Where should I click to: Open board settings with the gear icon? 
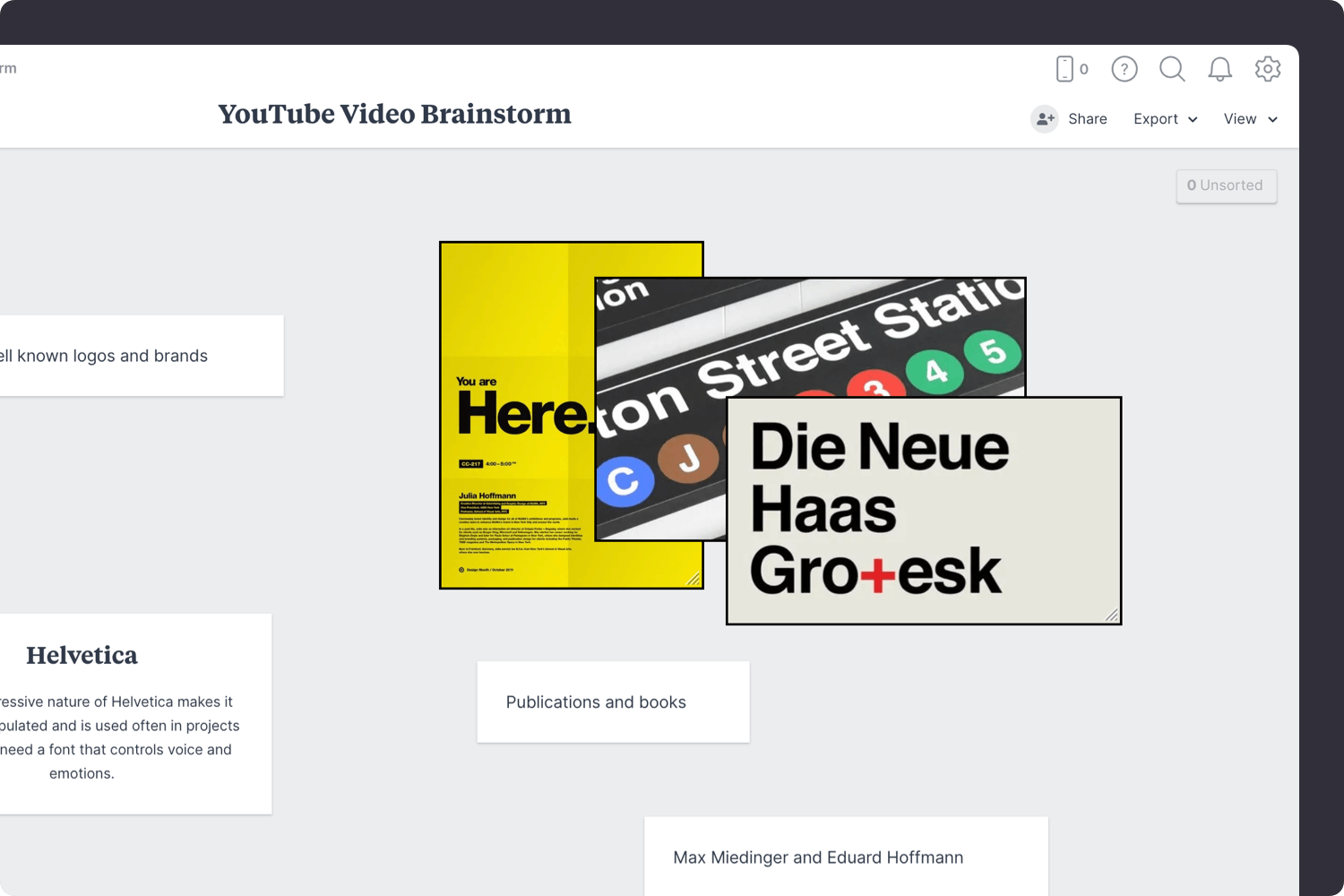pyautogui.click(x=1268, y=69)
